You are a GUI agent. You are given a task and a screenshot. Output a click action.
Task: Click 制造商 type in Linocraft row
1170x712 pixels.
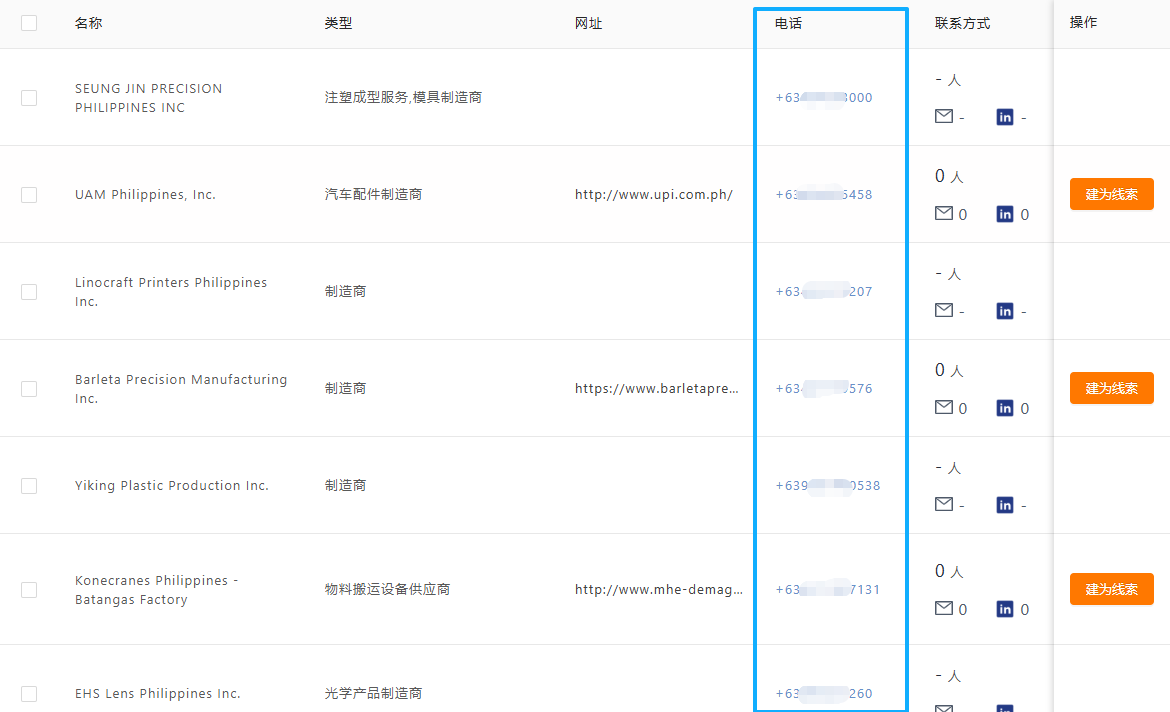(345, 292)
